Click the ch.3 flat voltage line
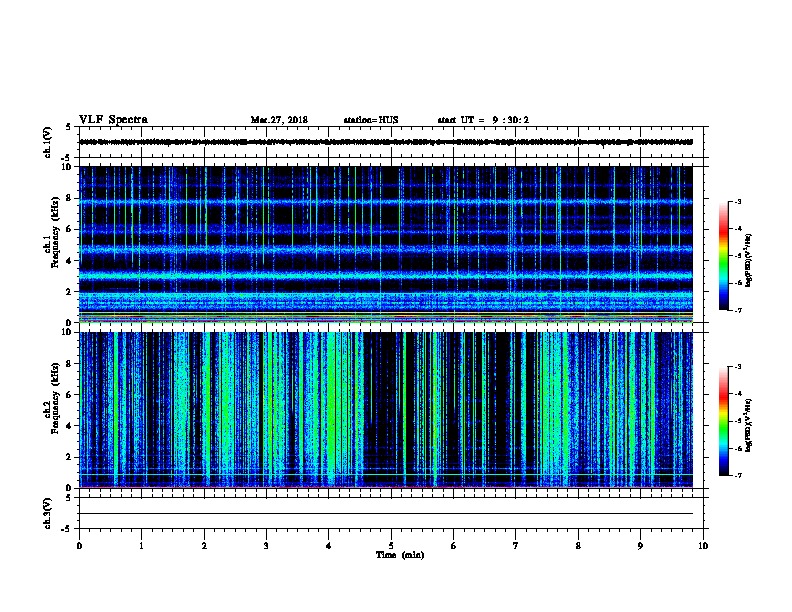Screen dimensions: 792x612 pyautogui.click(x=386, y=514)
